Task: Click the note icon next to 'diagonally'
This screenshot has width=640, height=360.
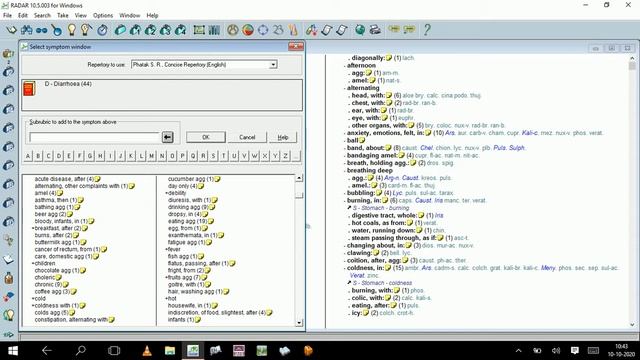Action: click(389, 58)
